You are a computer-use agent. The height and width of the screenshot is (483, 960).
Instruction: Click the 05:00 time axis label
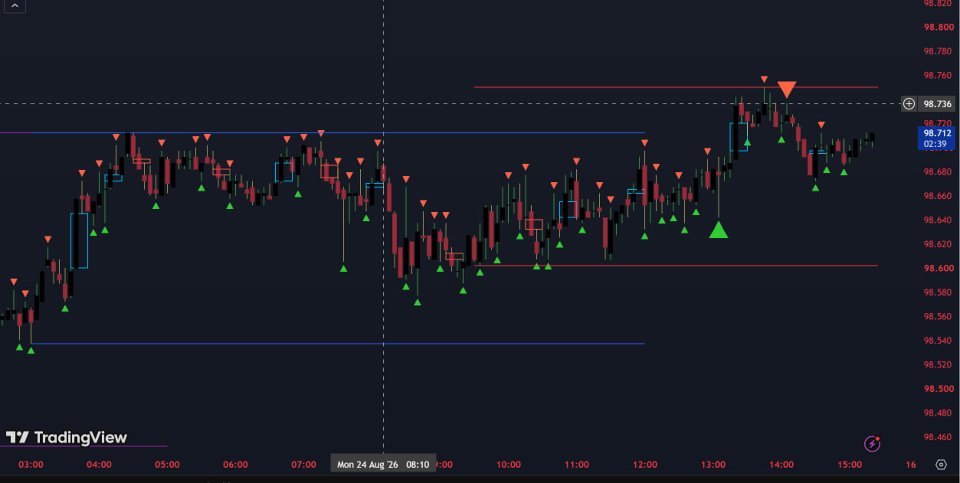(x=167, y=465)
